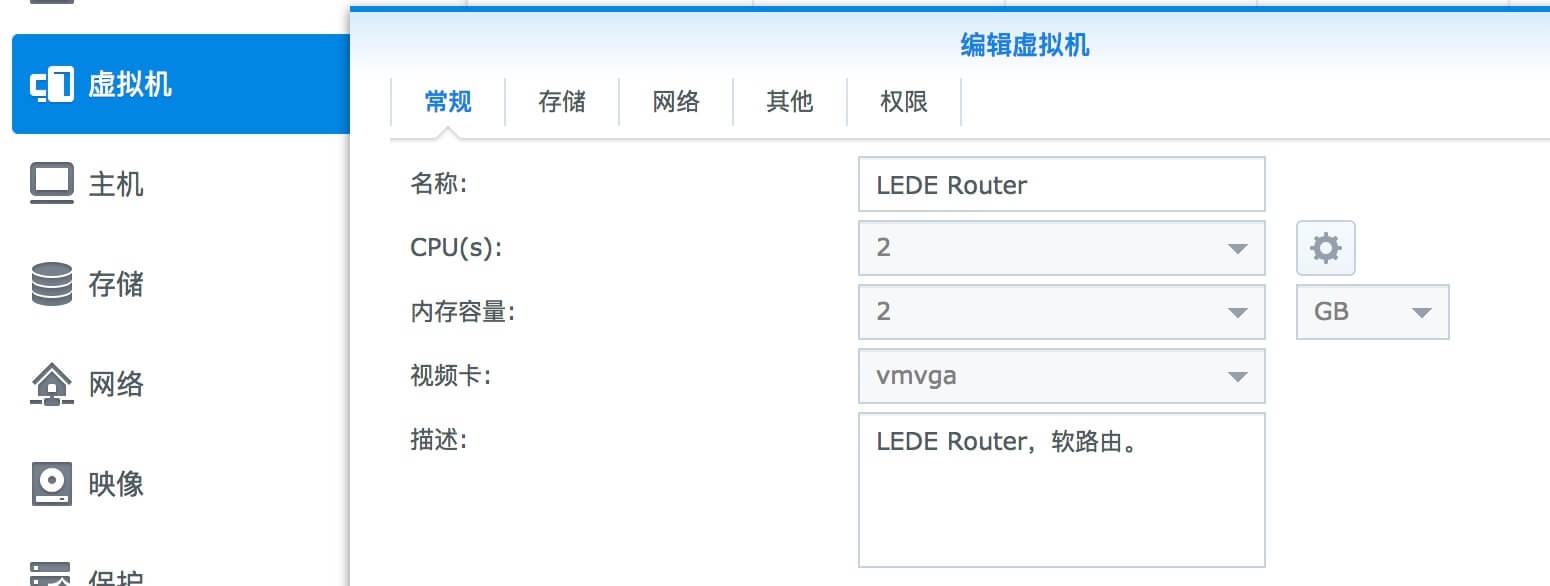Click into the 描述 description text area

1062,490
